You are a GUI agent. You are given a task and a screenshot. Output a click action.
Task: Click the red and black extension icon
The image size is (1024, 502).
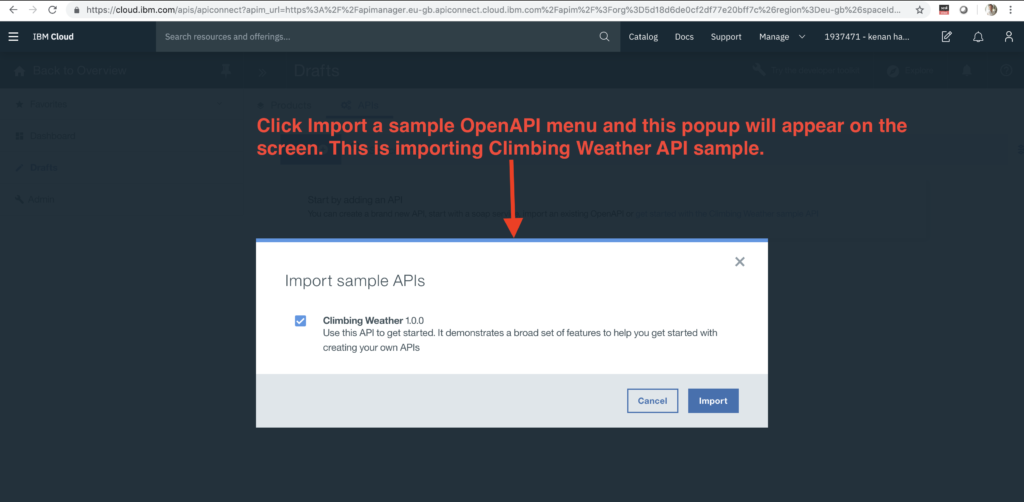pyautogui.click(x=943, y=10)
